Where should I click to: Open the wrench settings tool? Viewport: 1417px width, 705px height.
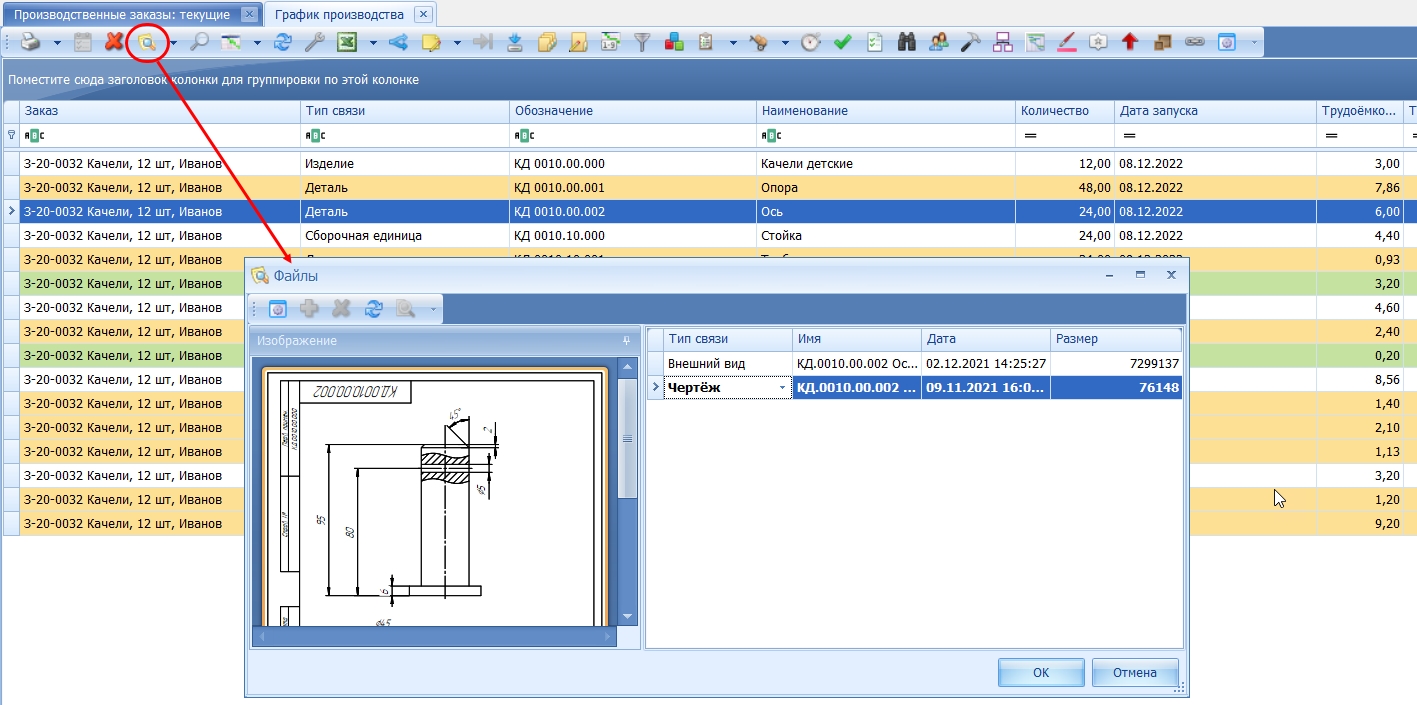313,42
